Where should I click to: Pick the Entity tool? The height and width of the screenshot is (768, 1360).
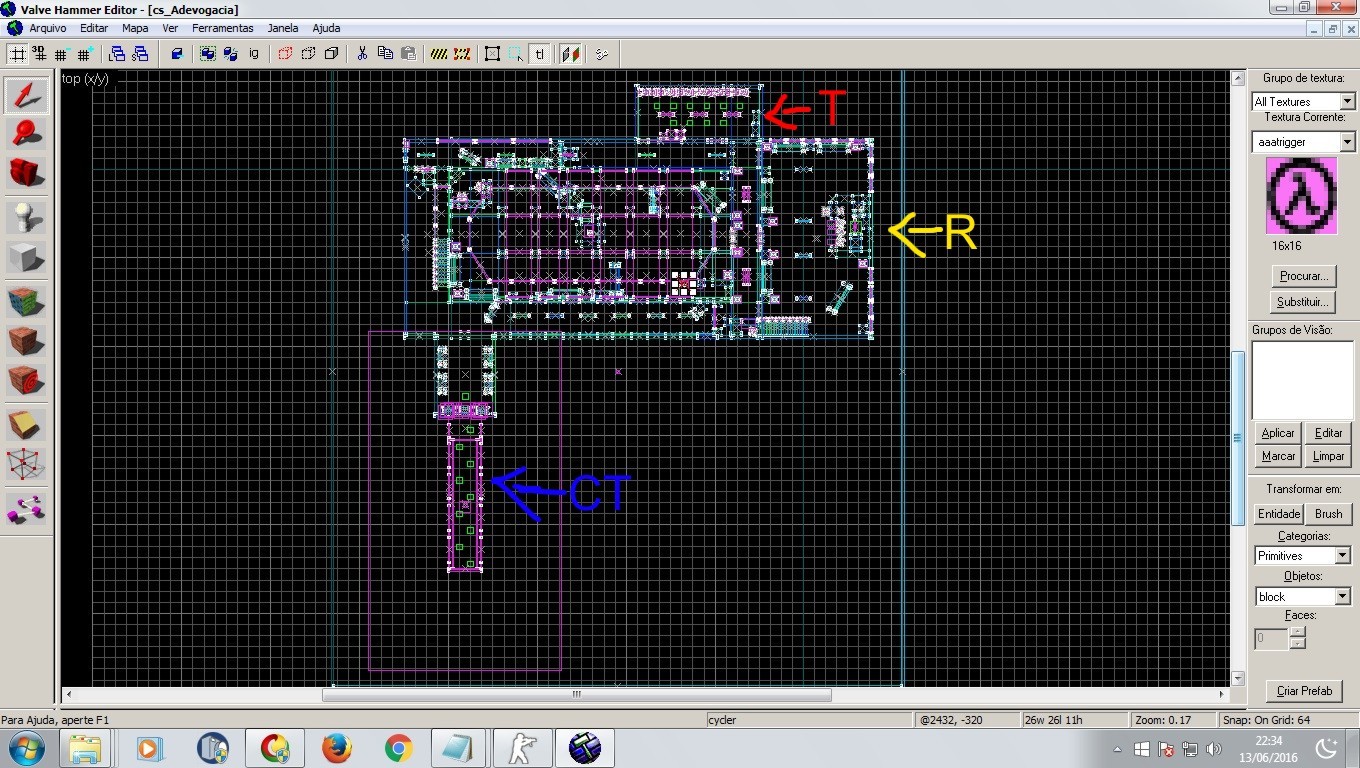pyautogui.click(x=27, y=216)
